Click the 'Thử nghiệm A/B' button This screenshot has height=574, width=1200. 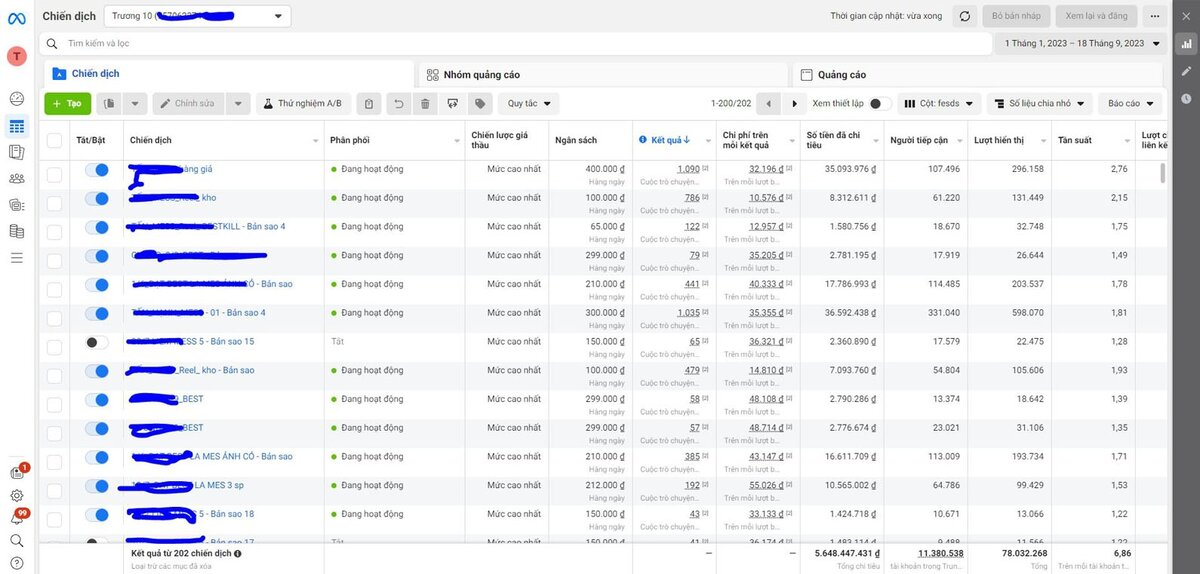303,103
